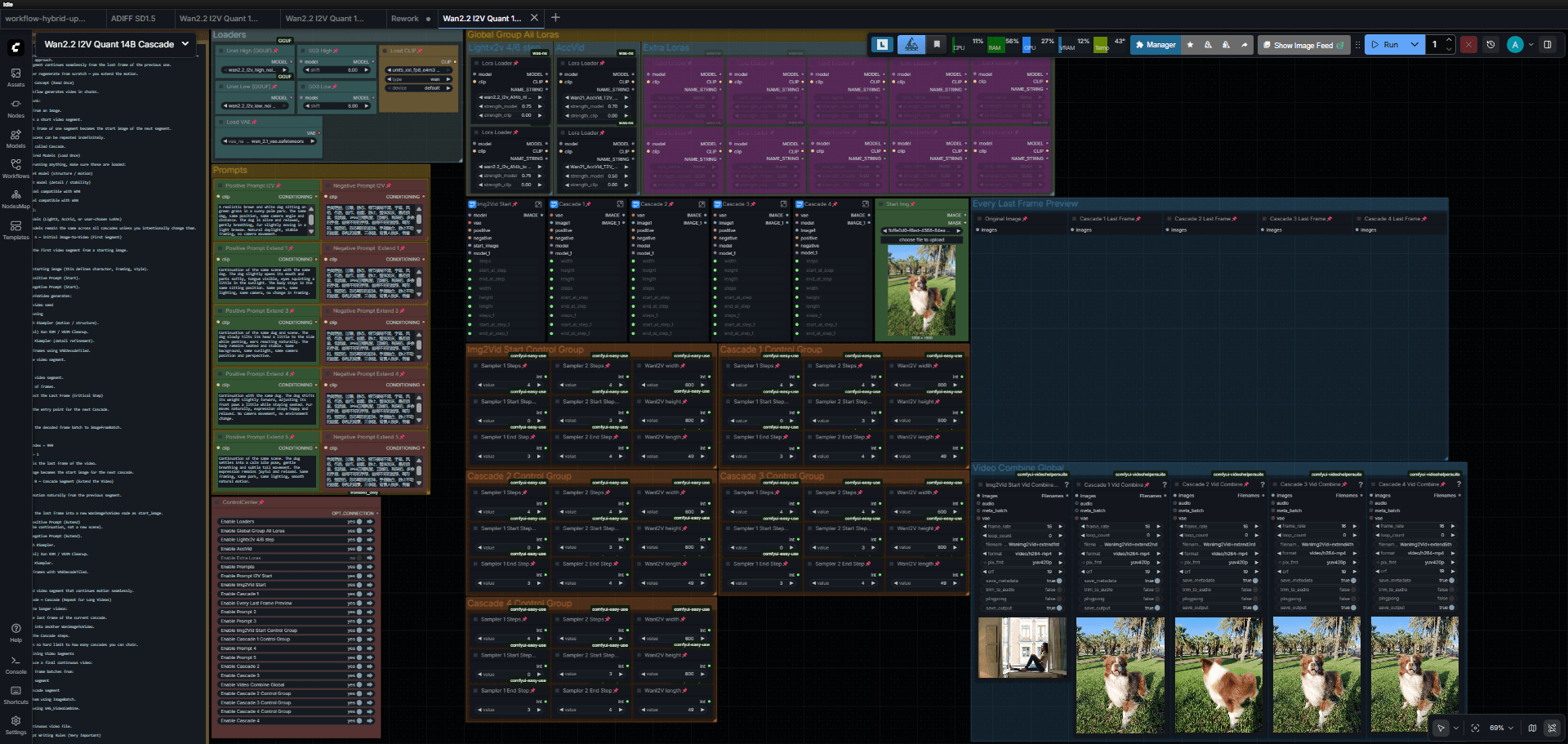Open the Load VAE vae_name combo
This screenshot has height=744, width=1568.
[268, 141]
